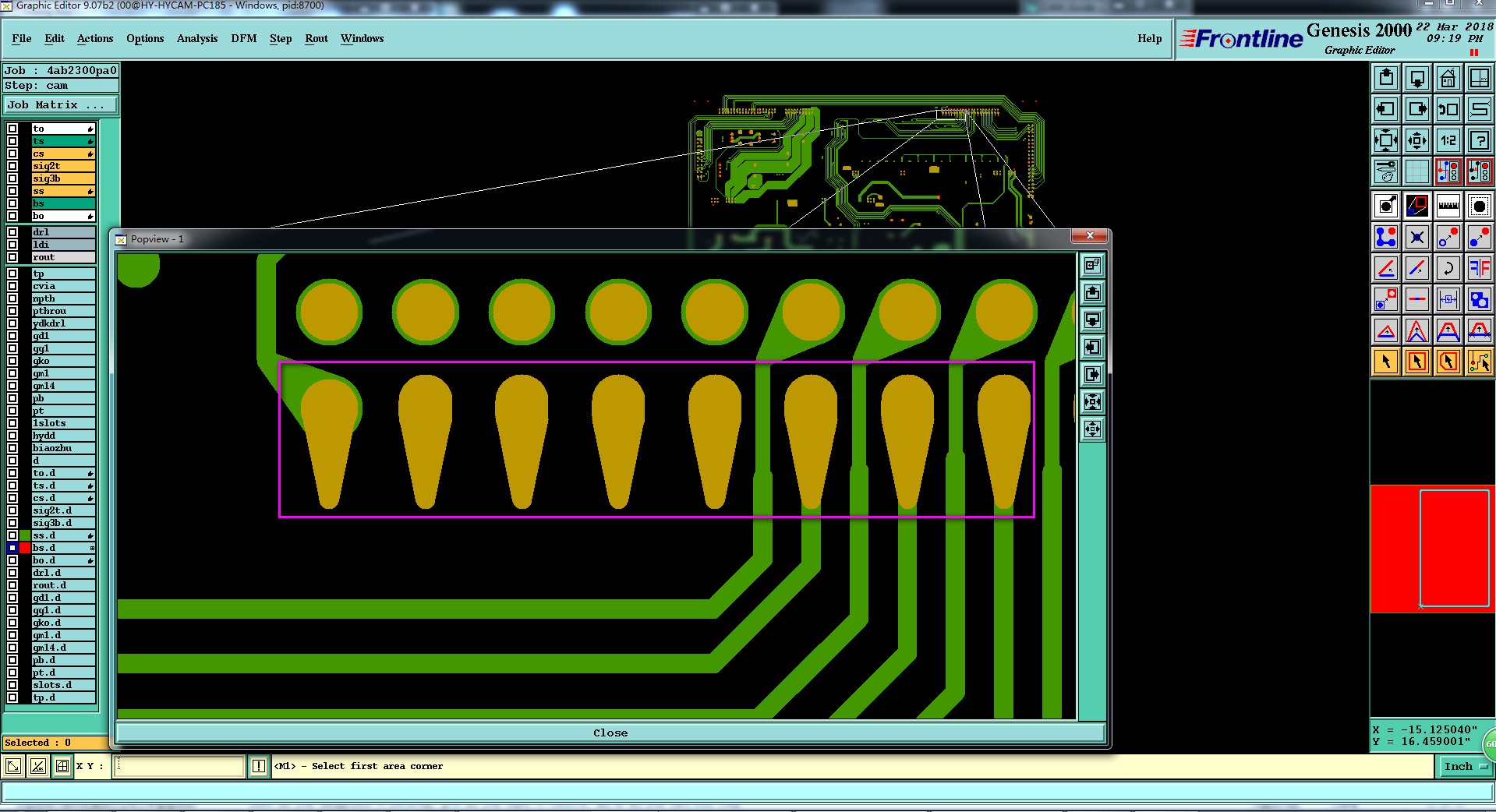This screenshot has width=1496, height=812.
Task: Click the zoom out shrink icon
Action: pos(1417,140)
